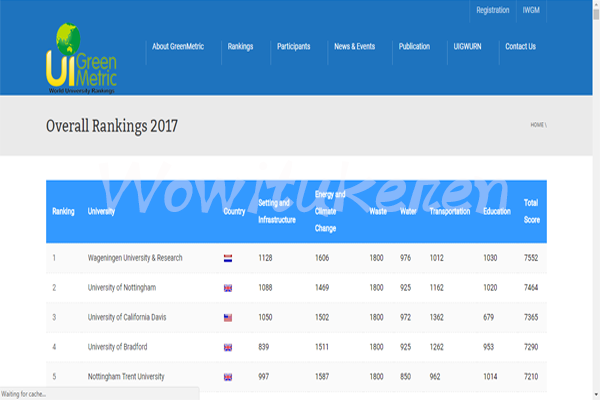600x400 pixels.
Task: Click the US flag for California Davis
Action: (x=228, y=318)
